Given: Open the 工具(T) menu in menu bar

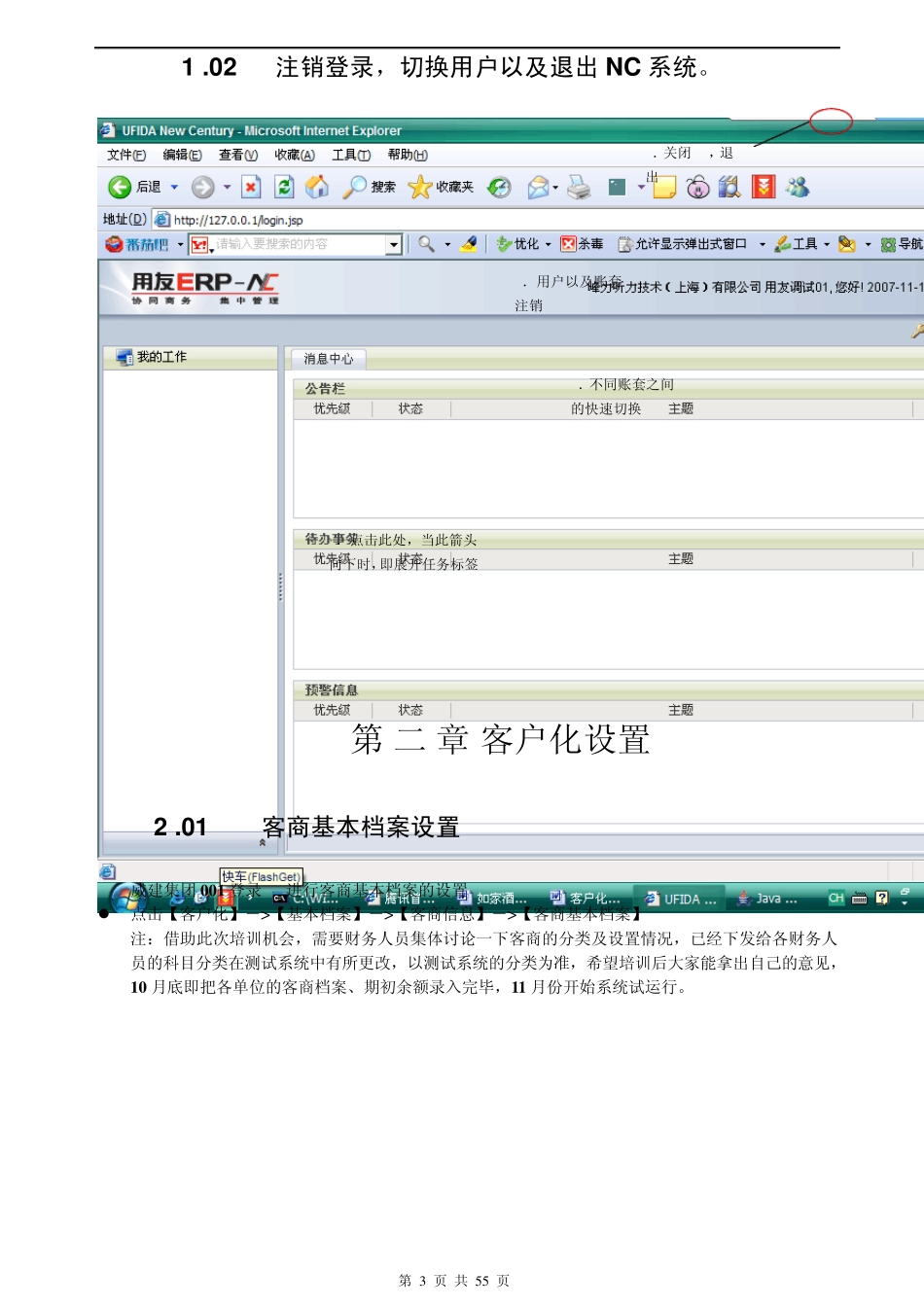Looking at the screenshot, I should [351, 155].
